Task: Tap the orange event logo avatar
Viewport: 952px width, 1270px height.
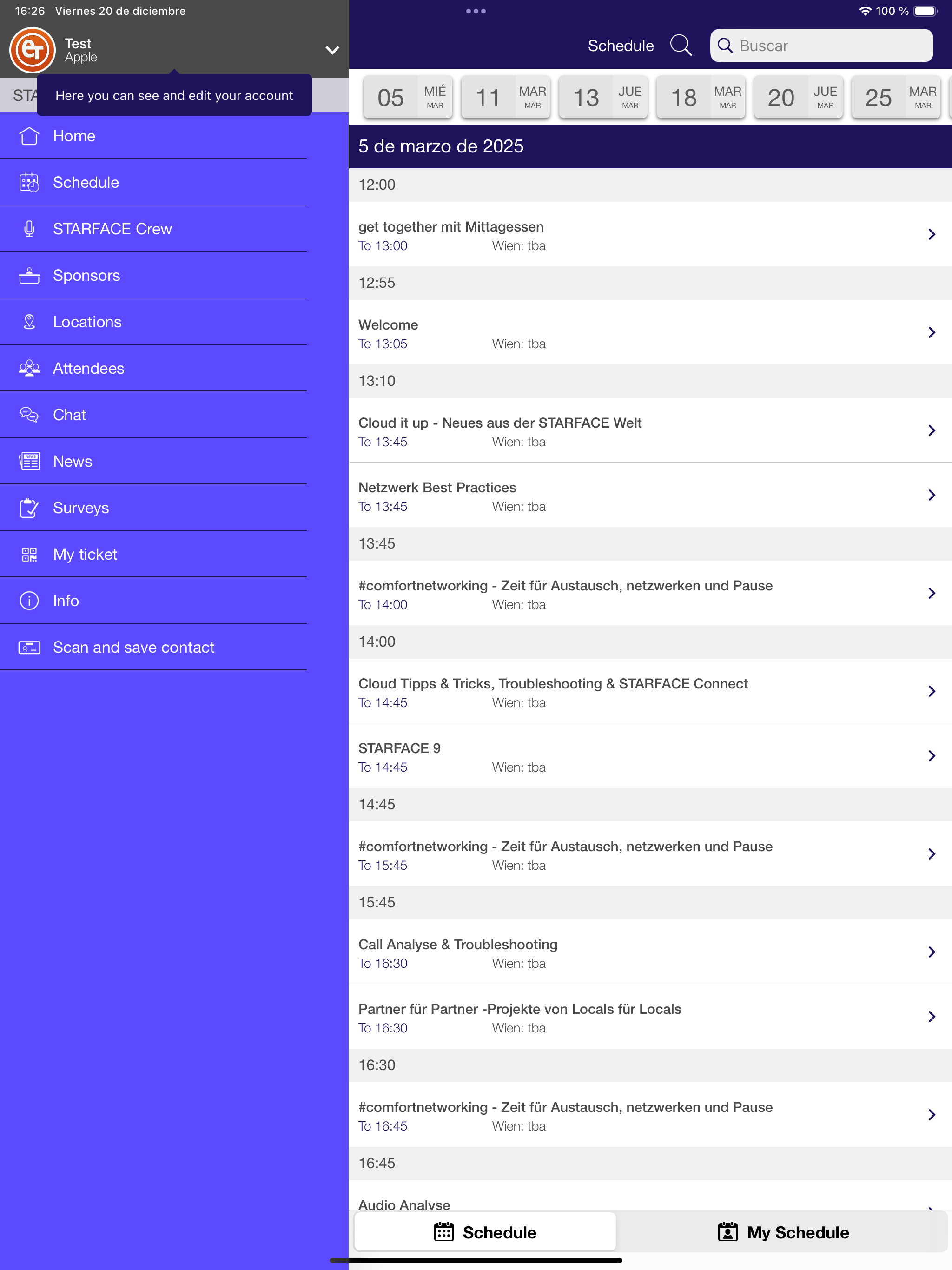Action: [x=33, y=50]
